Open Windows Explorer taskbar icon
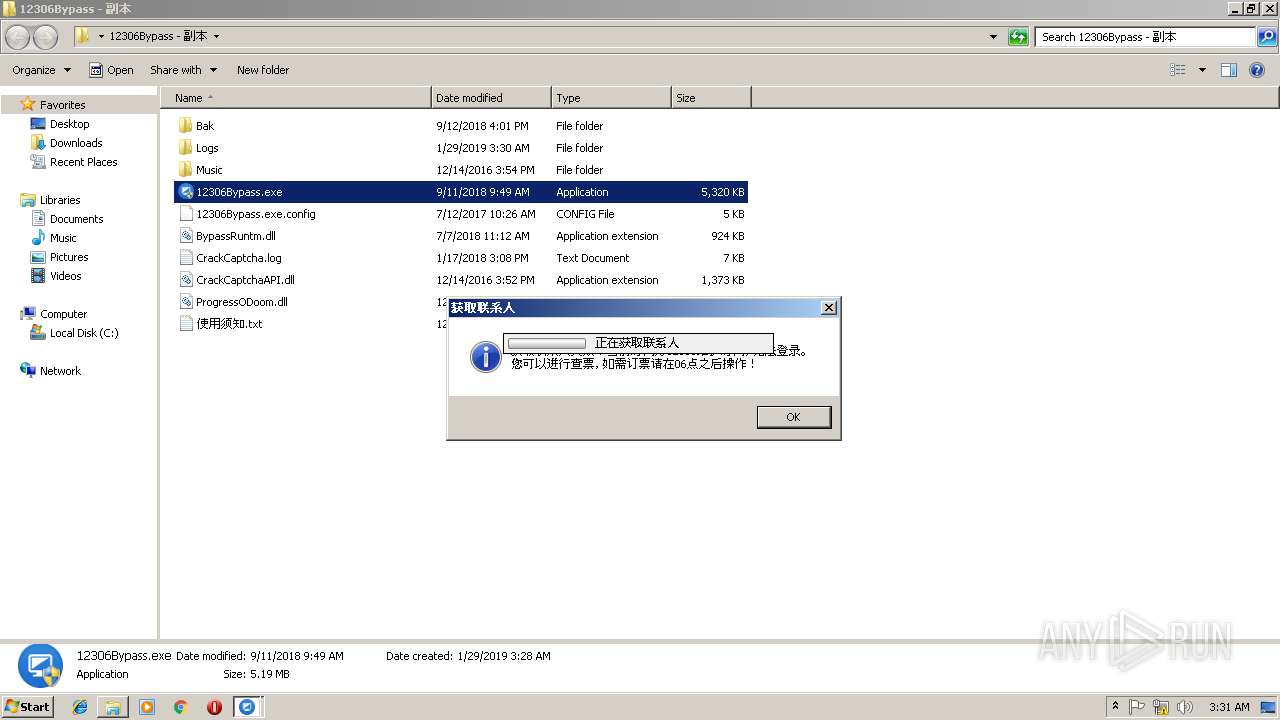Image resolution: width=1280 pixels, height=720 pixels. point(113,707)
